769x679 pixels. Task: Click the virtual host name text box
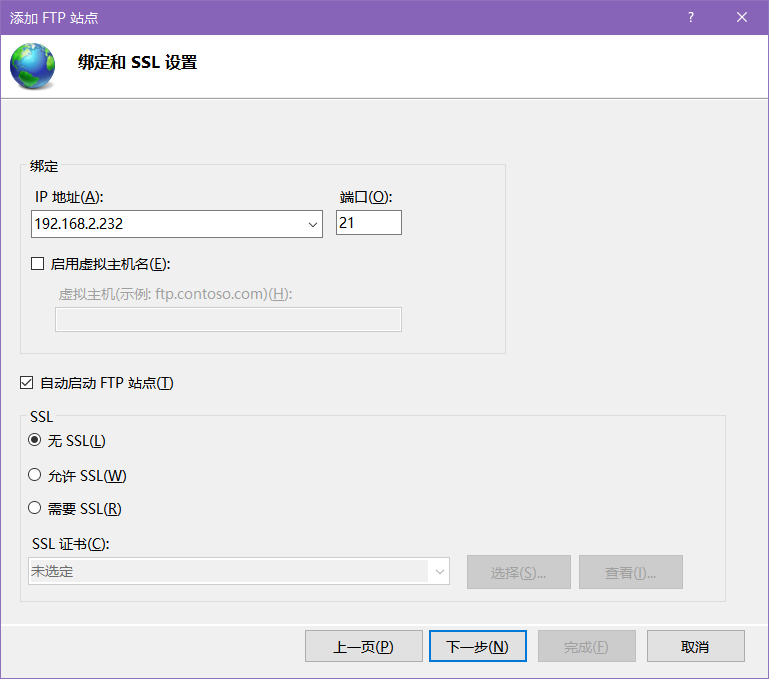228,319
